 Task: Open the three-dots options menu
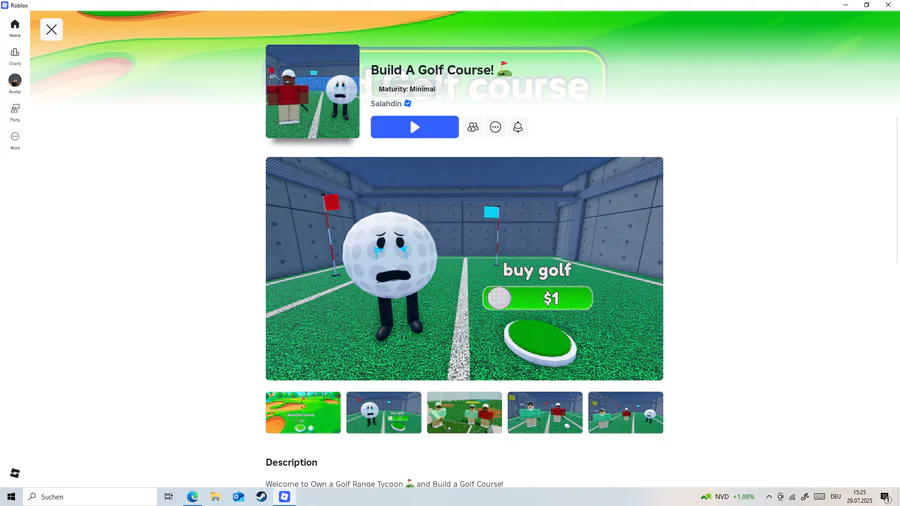coord(495,127)
